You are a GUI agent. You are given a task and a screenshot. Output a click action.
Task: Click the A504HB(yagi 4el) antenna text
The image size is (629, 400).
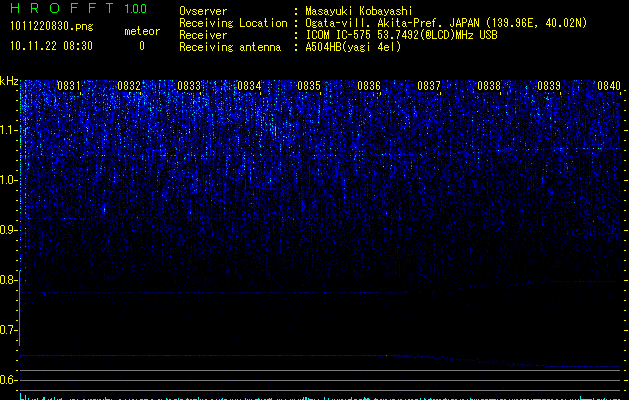coord(353,47)
